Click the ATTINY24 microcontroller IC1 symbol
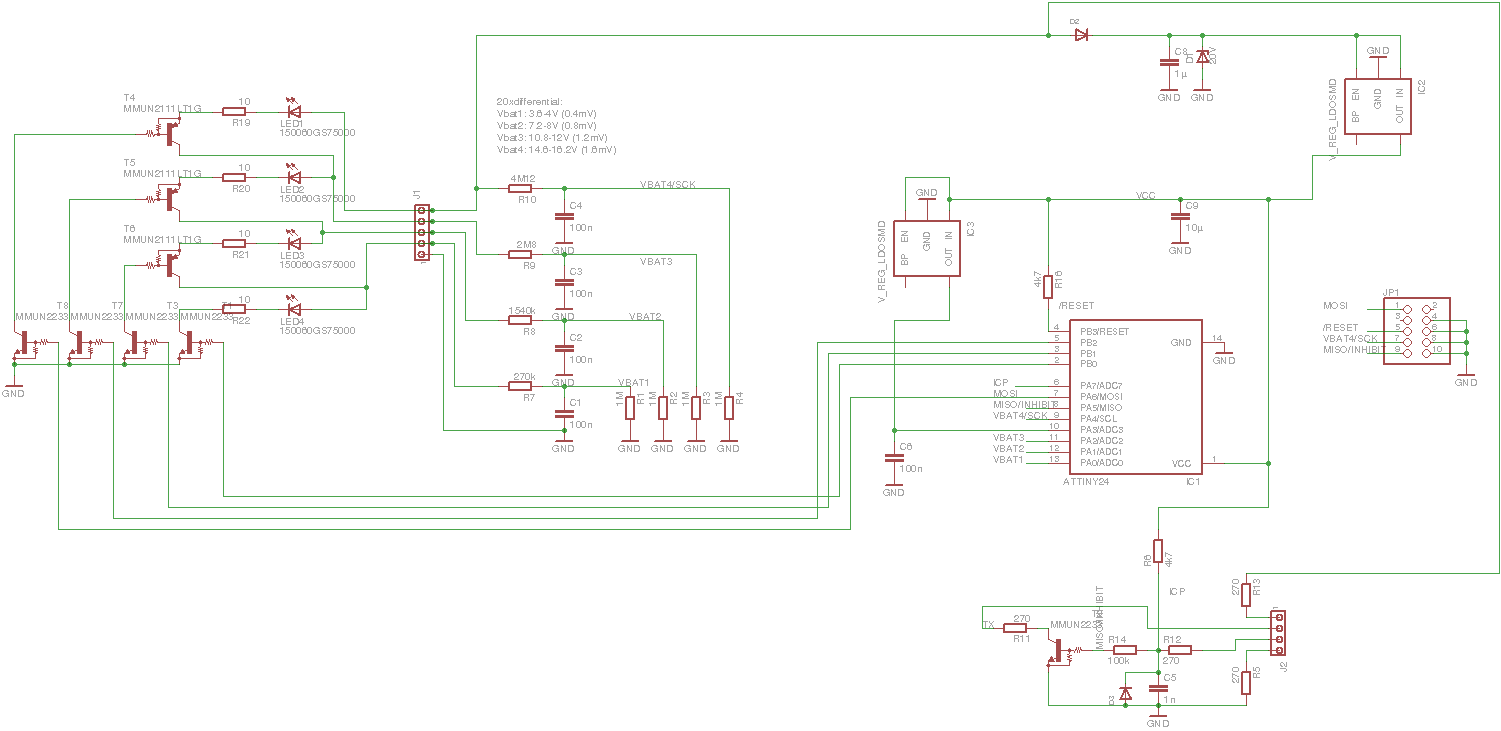Image resolution: width=1501 pixels, height=731 pixels. [1135, 397]
